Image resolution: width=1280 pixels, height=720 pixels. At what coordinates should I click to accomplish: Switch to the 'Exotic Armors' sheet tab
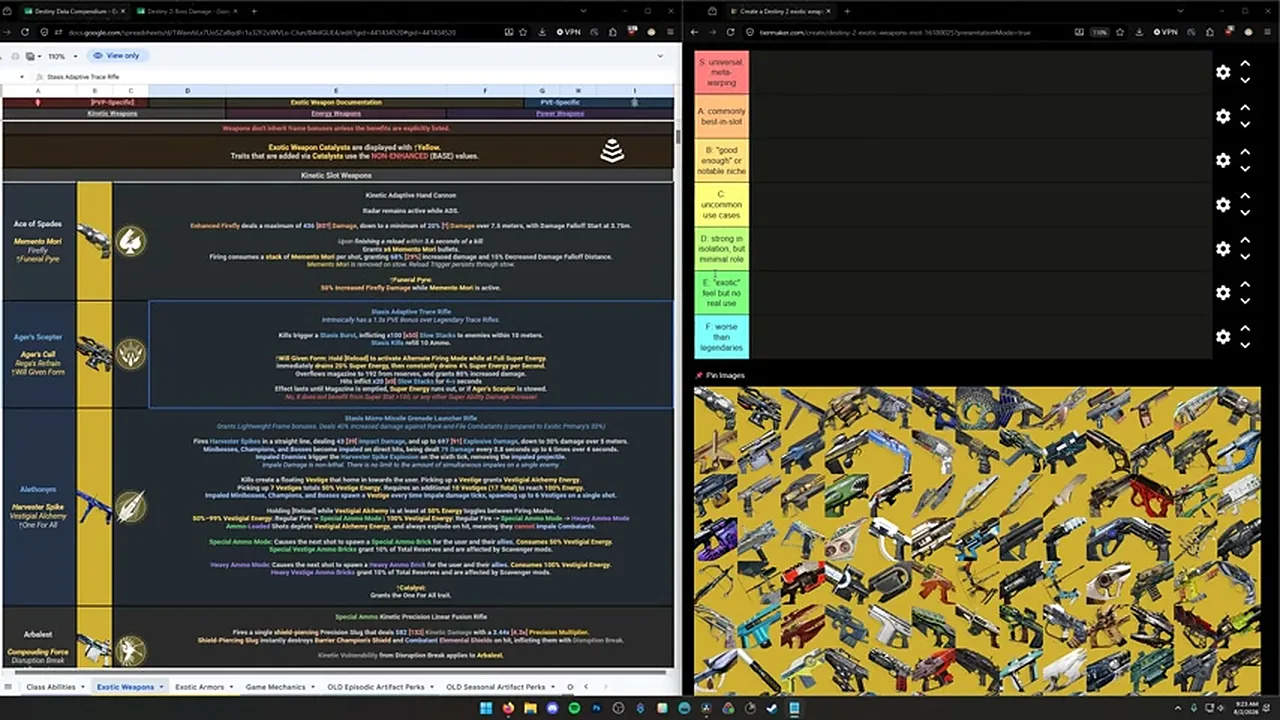(199, 687)
